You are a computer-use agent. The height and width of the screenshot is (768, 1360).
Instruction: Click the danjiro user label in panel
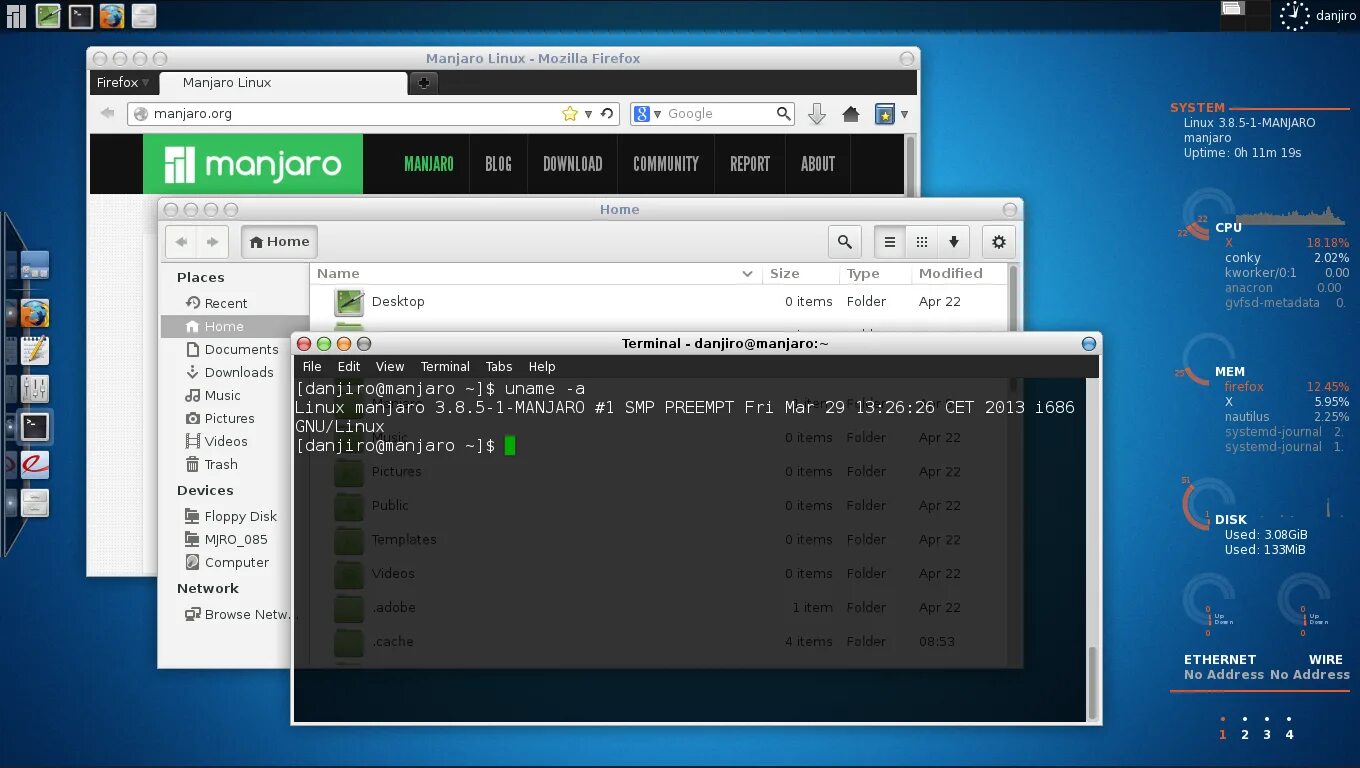coord(1336,15)
